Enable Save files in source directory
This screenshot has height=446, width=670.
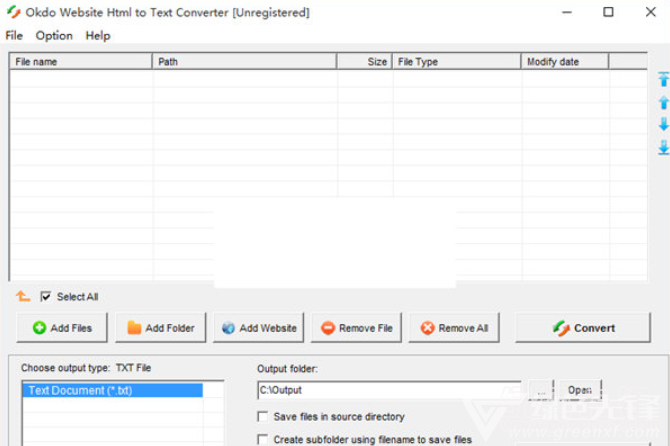(x=263, y=417)
